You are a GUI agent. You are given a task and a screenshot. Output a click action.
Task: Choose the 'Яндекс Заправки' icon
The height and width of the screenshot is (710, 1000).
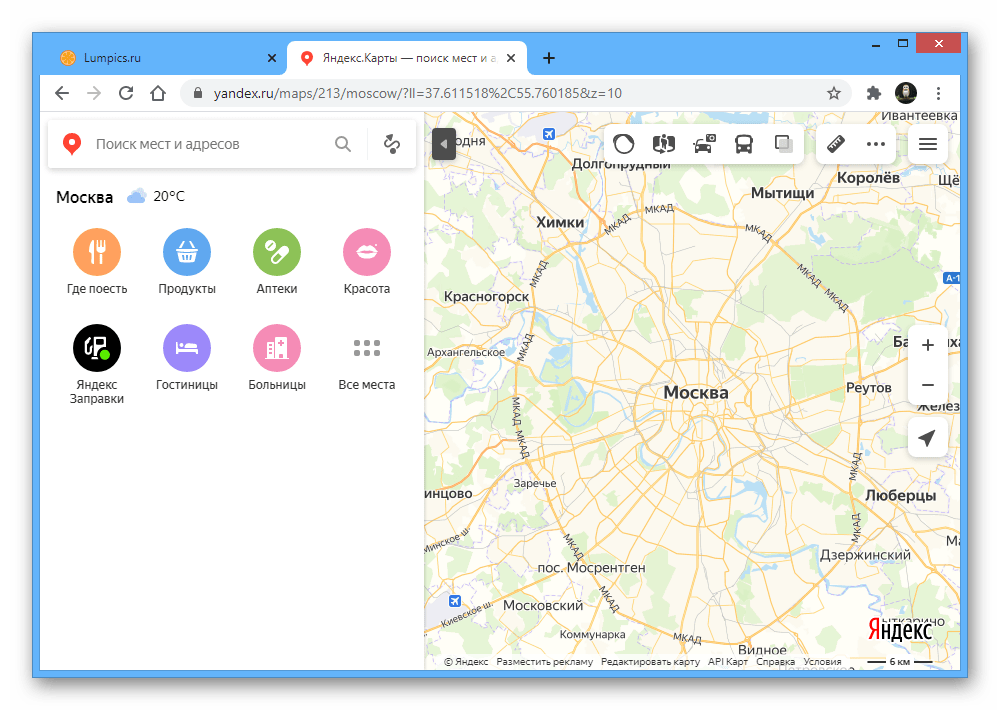click(x=97, y=348)
